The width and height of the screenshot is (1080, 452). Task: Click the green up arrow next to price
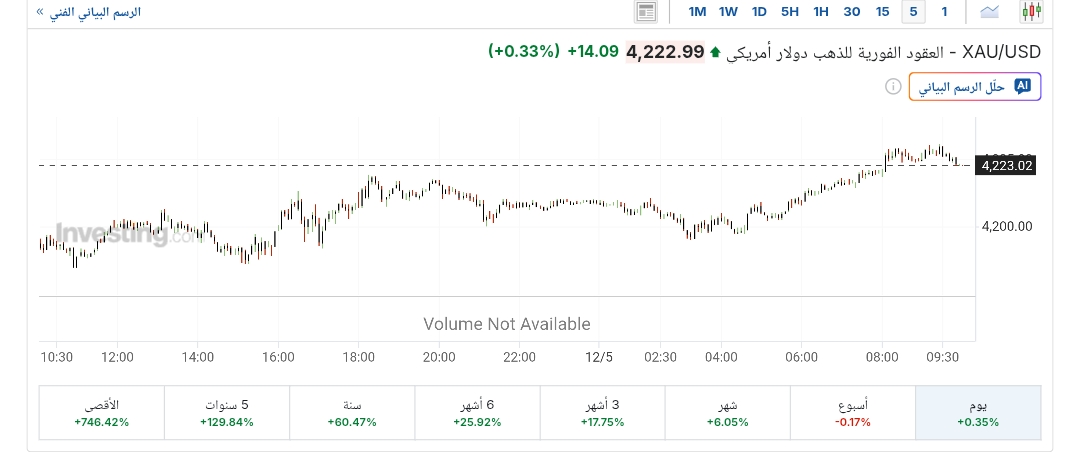coord(715,52)
